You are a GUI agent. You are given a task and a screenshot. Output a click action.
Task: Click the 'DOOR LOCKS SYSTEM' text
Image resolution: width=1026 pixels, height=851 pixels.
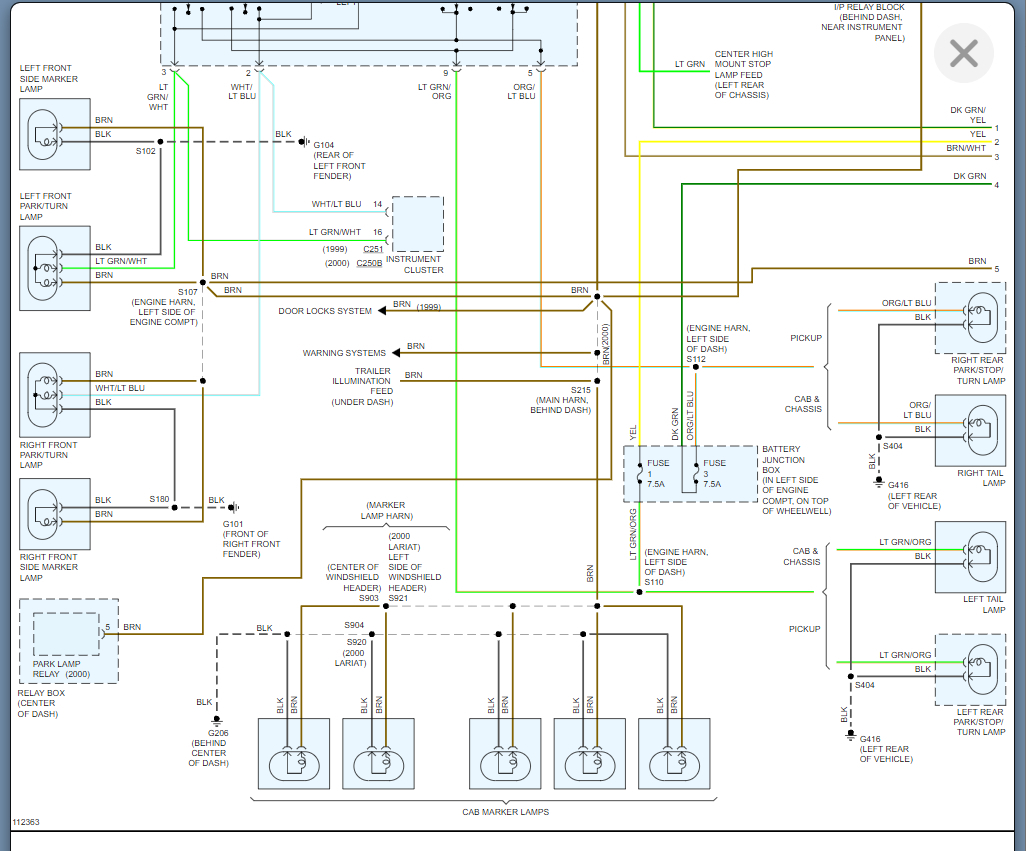click(325, 311)
